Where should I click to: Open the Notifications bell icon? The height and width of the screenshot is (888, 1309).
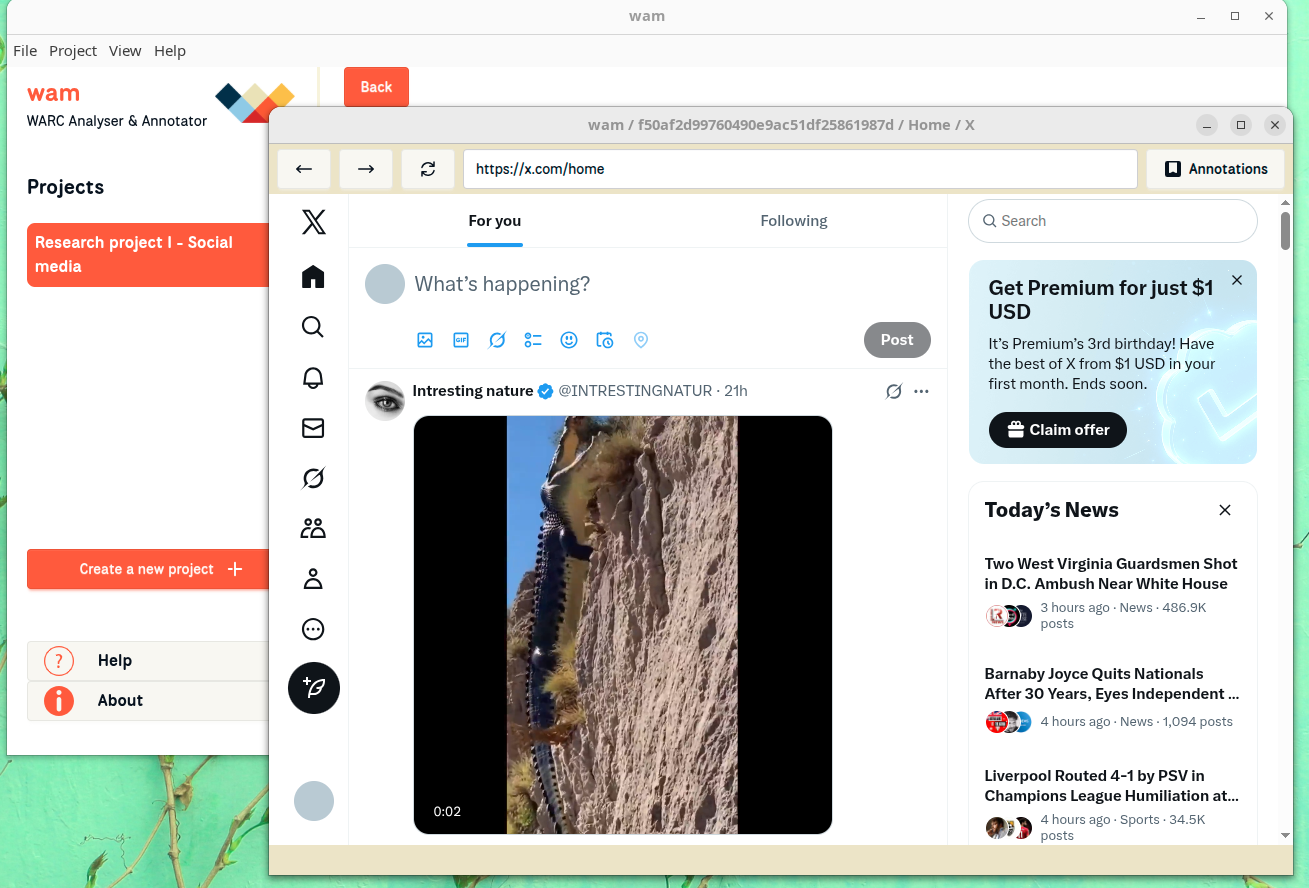tap(313, 377)
